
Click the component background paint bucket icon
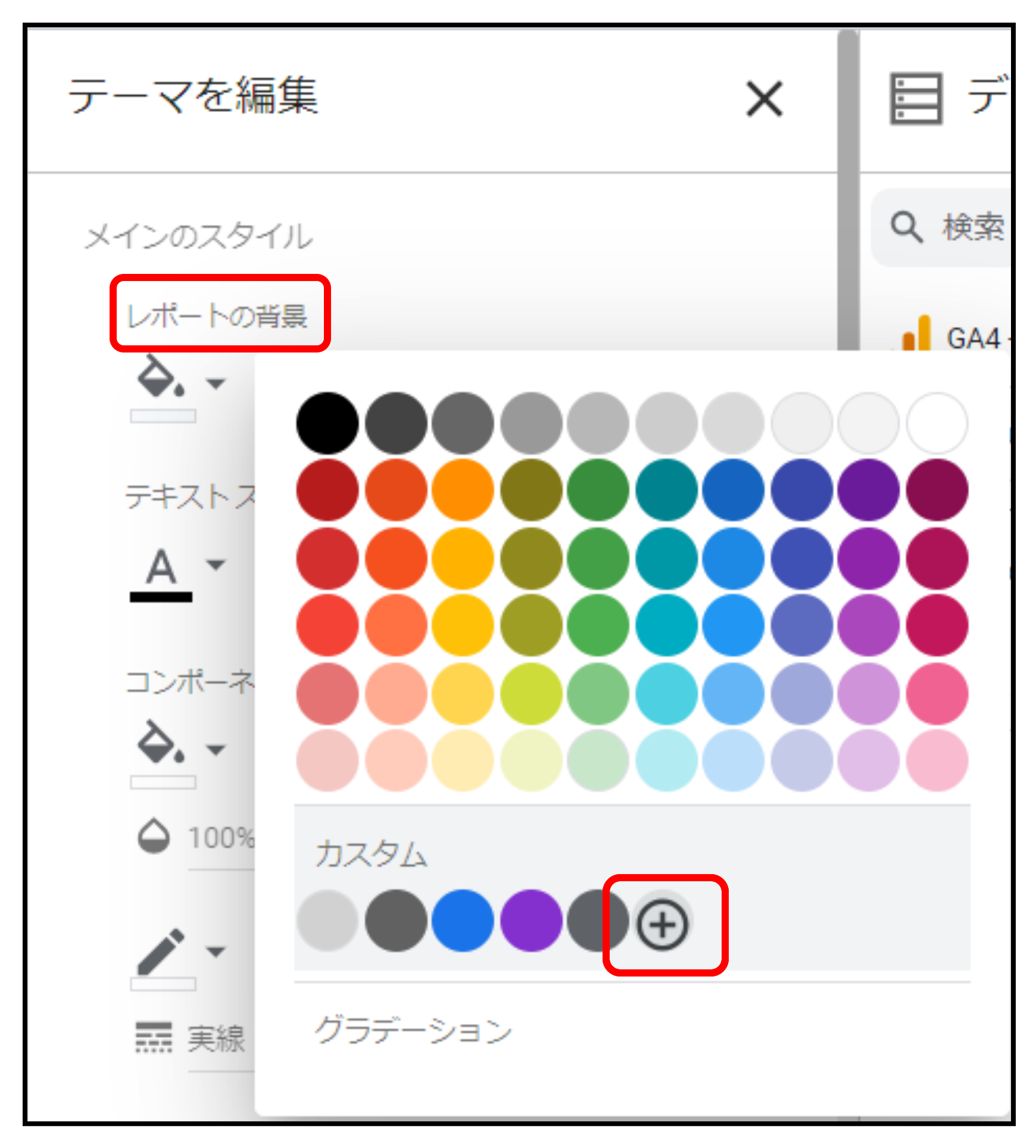tap(160, 742)
